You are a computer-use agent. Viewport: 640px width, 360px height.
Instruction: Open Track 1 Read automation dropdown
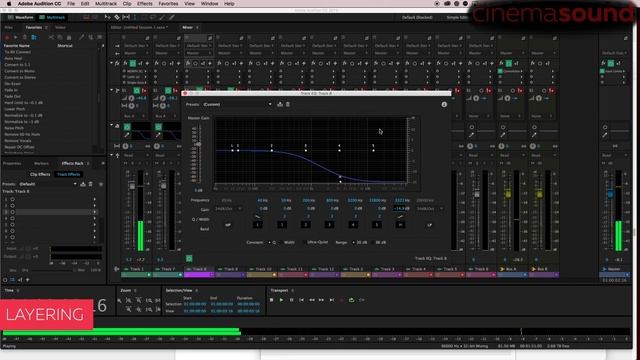click(x=136, y=156)
